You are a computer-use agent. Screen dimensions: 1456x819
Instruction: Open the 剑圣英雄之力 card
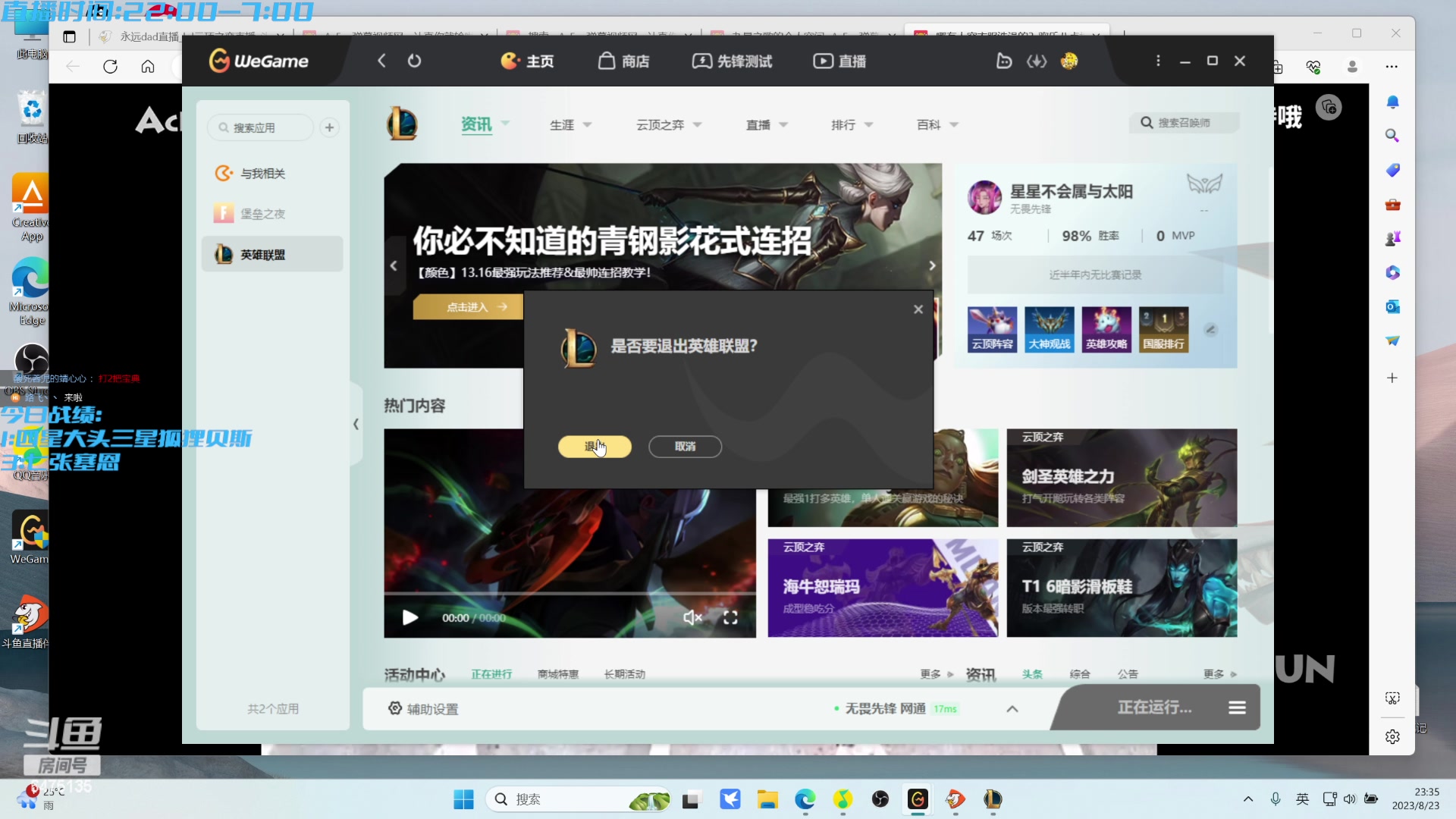[1122, 478]
